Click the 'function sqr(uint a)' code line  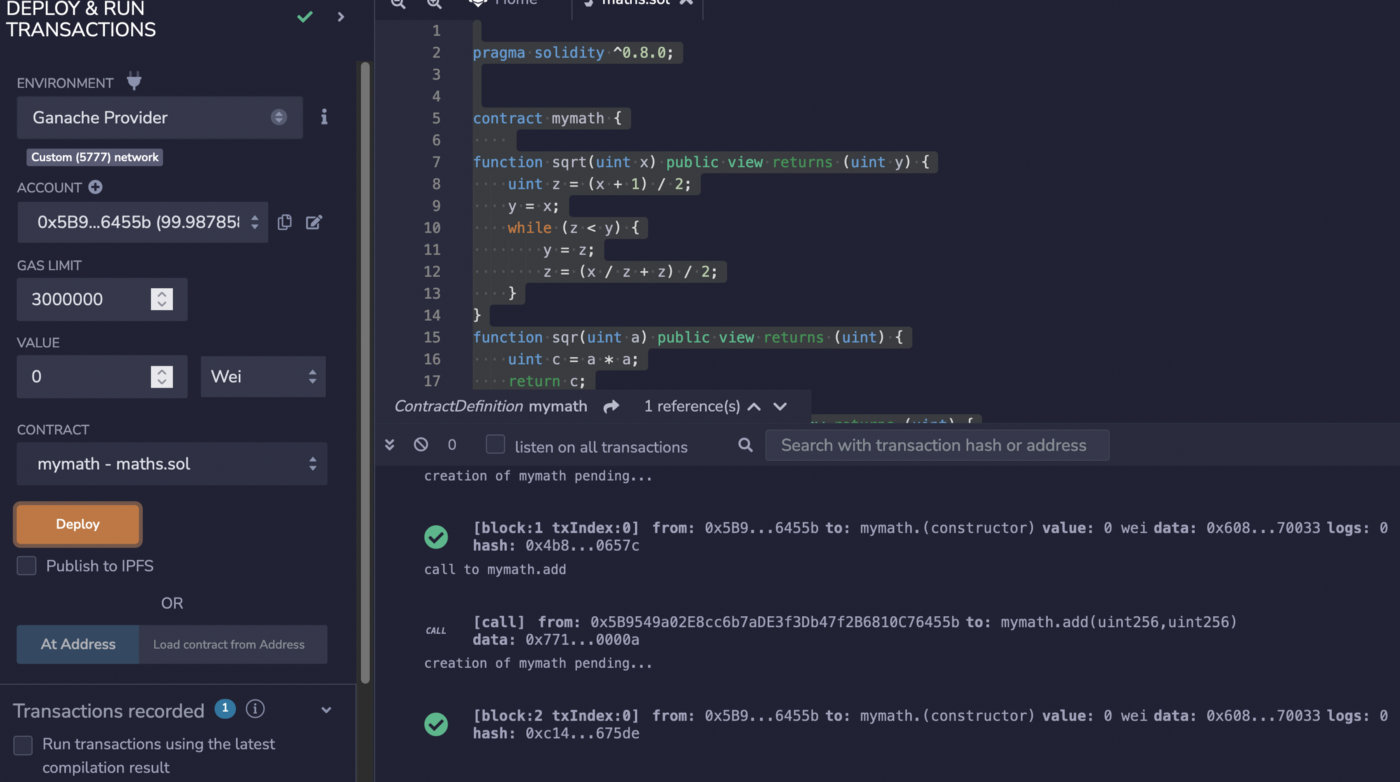[x=687, y=337]
